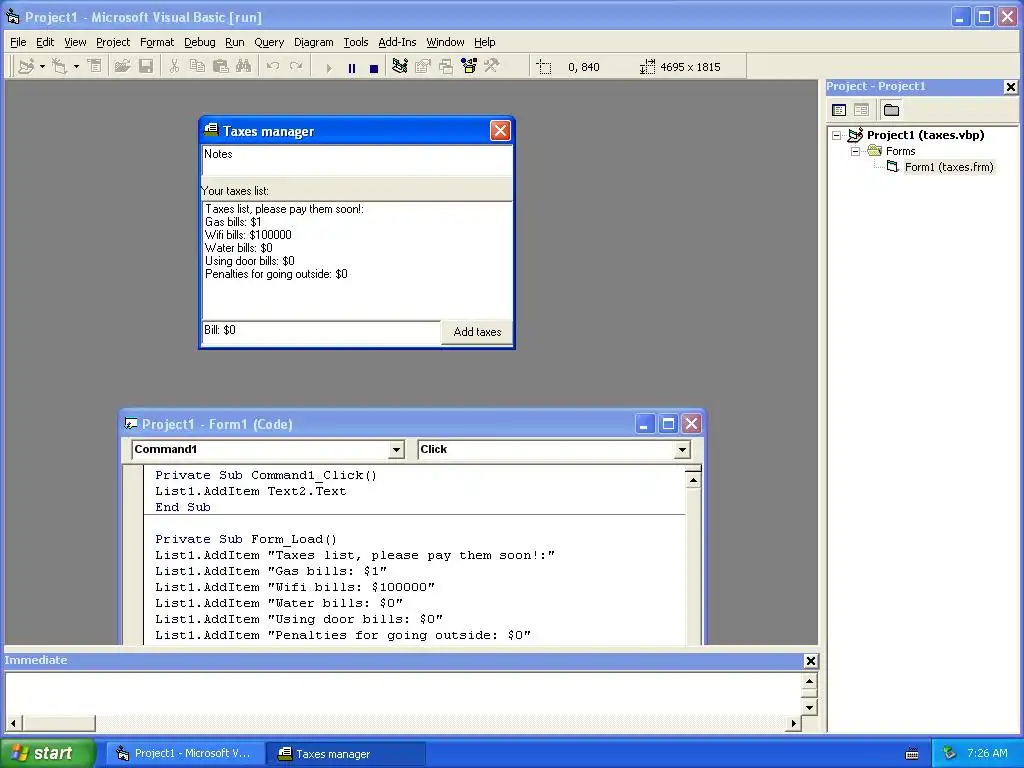Close the Immediate window panel
Screen dimensions: 1024x768
click(x=810, y=661)
